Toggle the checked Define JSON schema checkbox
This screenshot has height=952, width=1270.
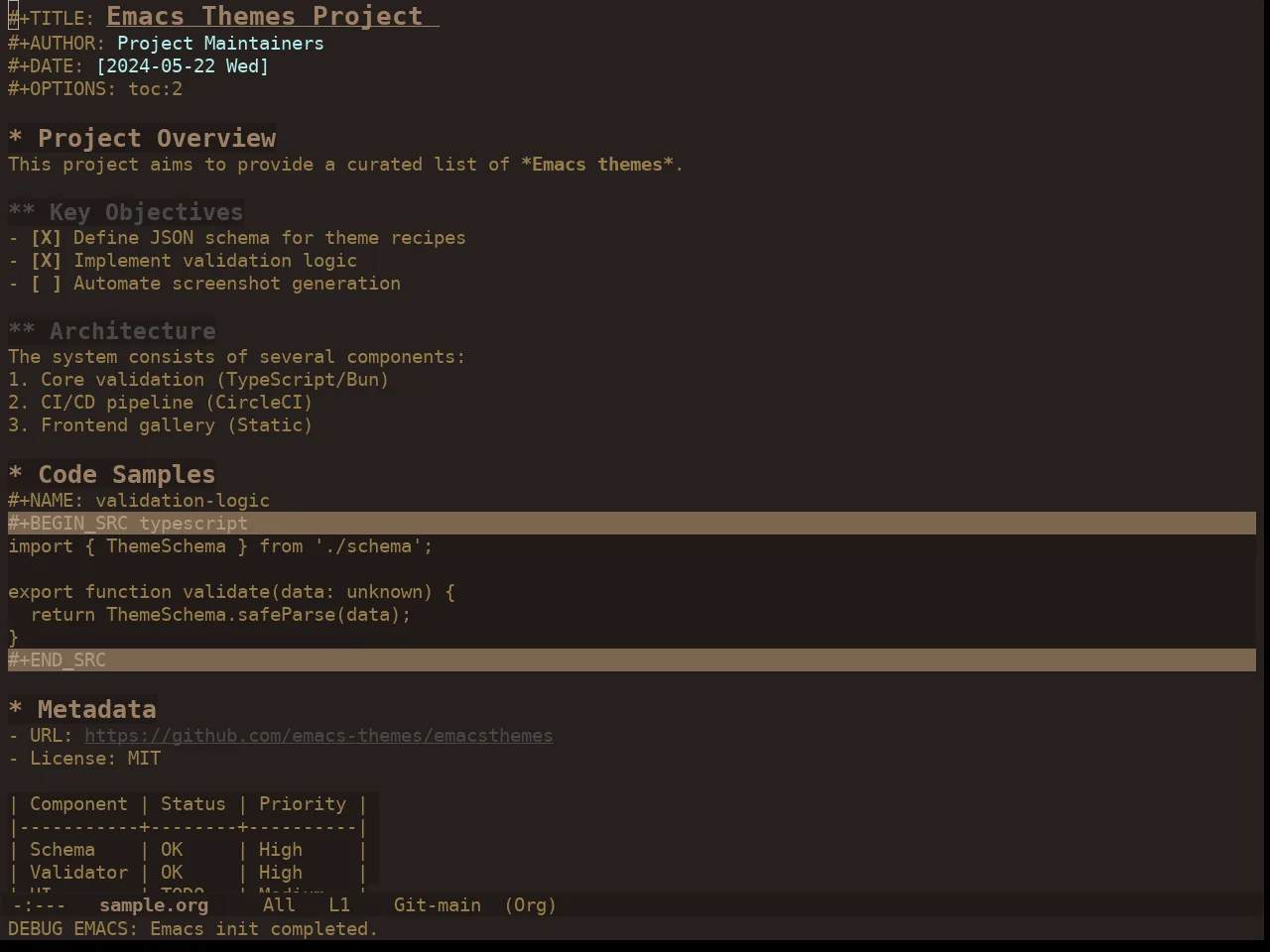46,238
